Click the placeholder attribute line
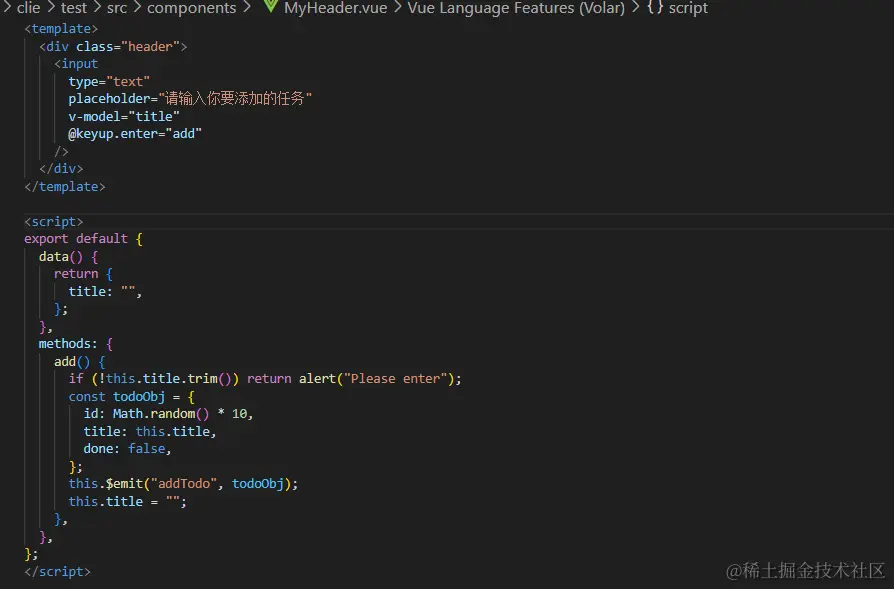 pyautogui.click(x=190, y=99)
